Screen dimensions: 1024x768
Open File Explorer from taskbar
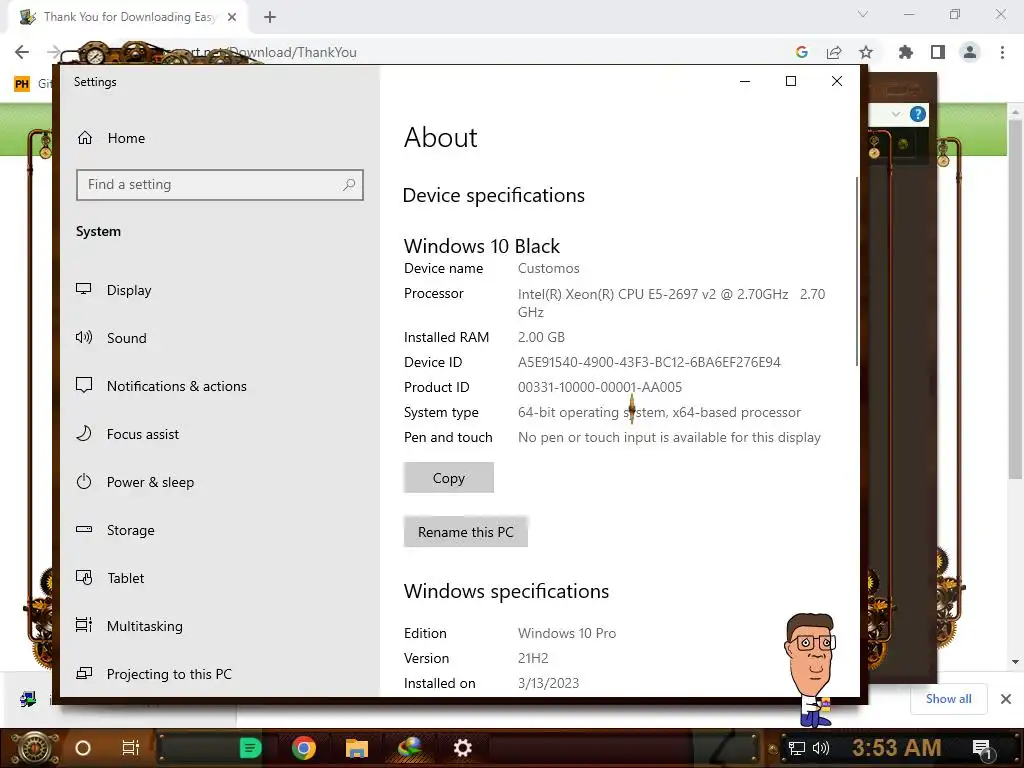click(357, 748)
